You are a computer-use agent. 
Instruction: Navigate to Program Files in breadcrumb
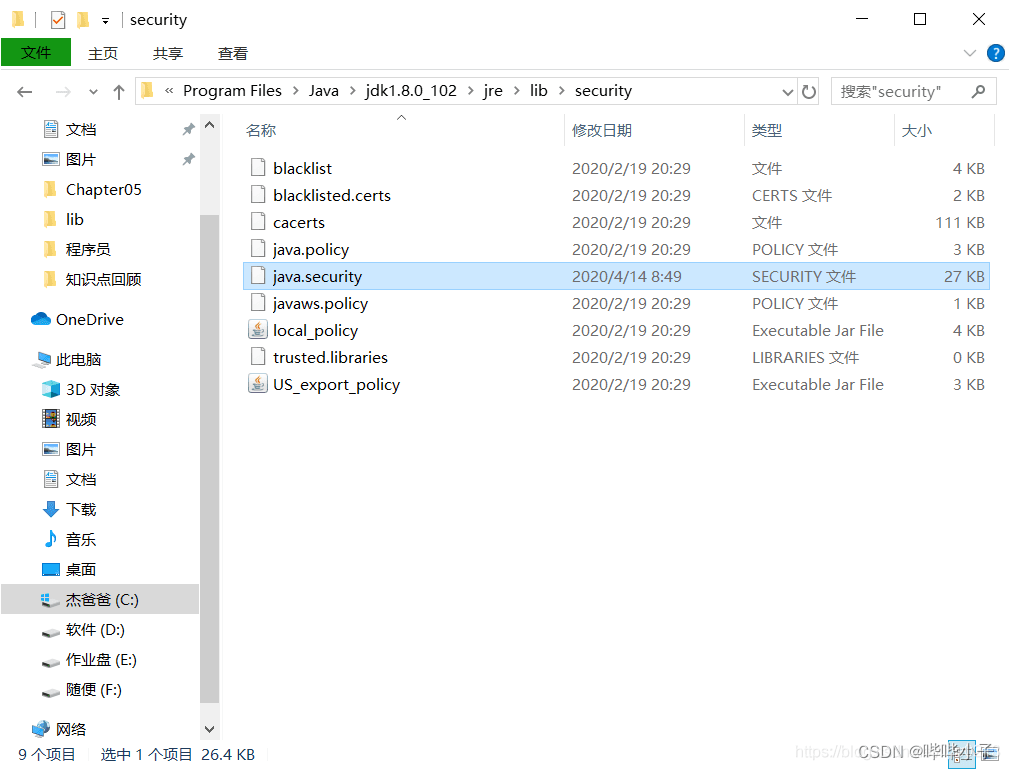(x=233, y=91)
